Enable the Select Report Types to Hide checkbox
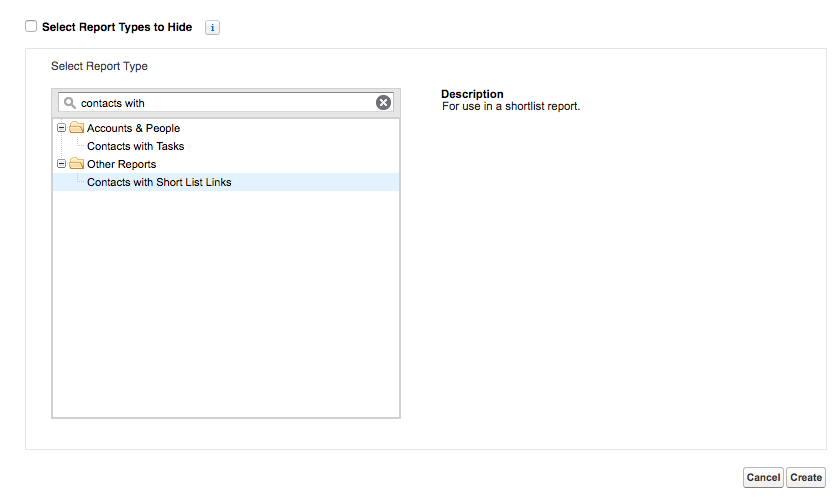Image resolution: width=838 pixels, height=499 pixels. pyautogui.click(x=31, y=26)
